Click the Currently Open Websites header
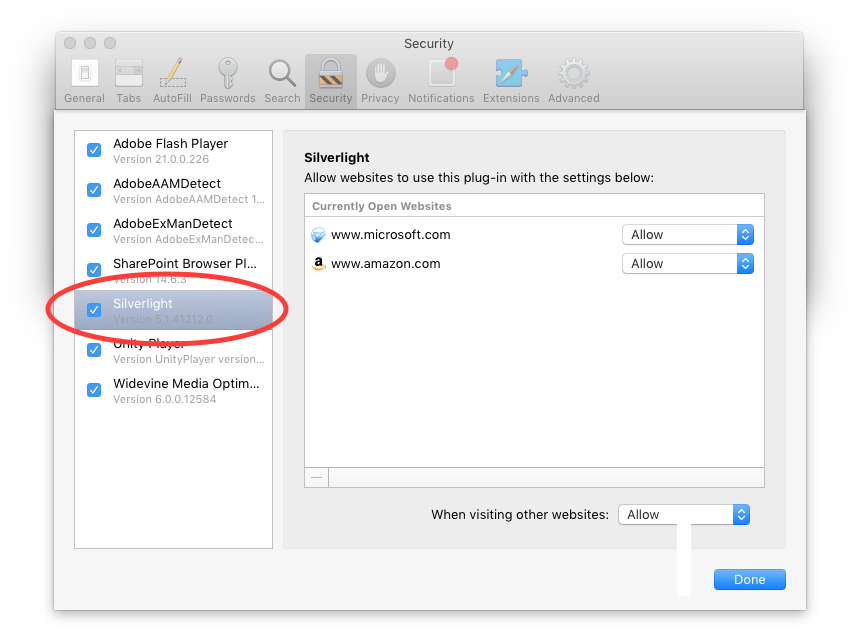This screenshot has height=631, width=859. 382,206
